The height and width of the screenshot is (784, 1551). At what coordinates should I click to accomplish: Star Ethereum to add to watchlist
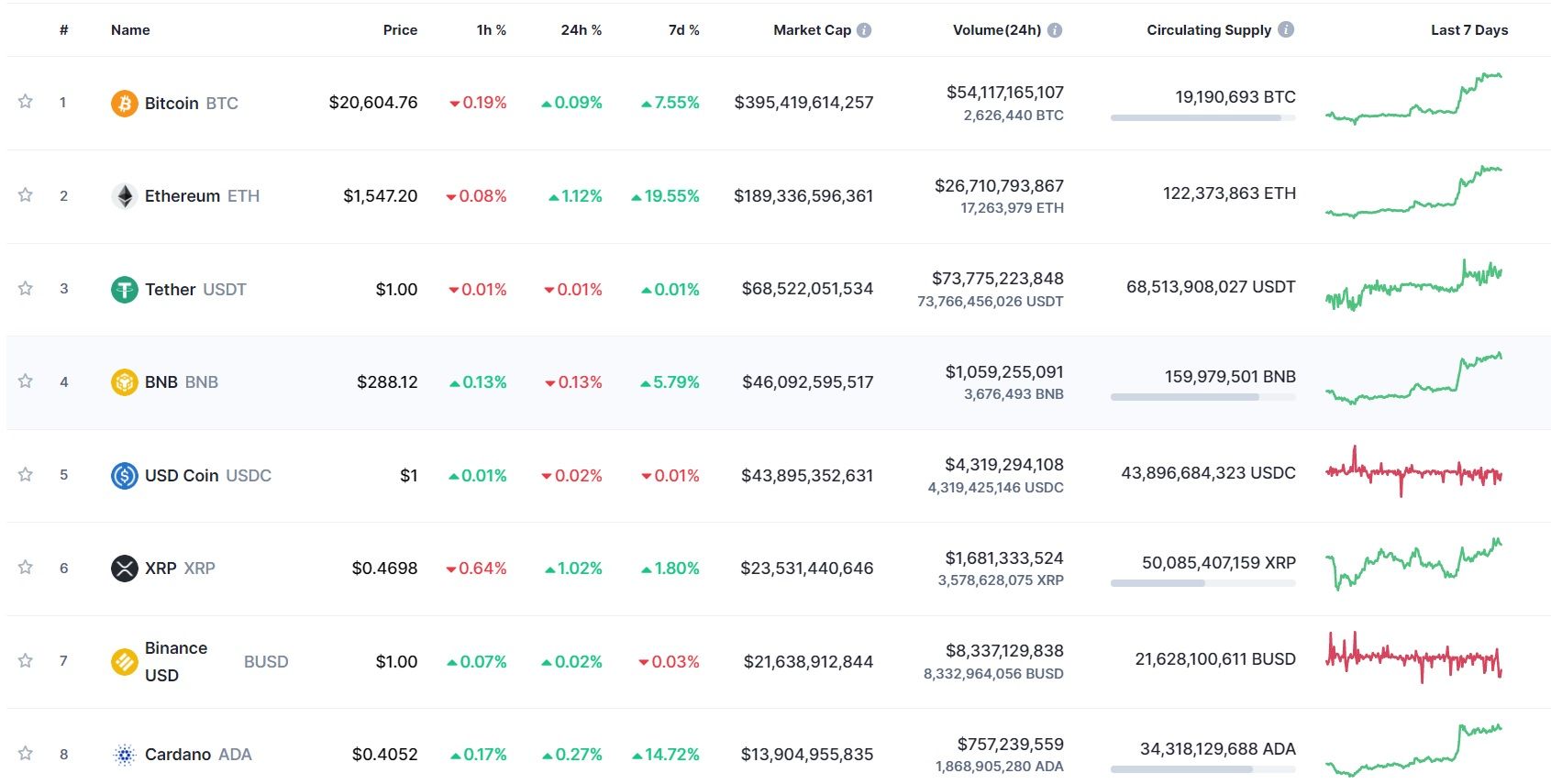pos(26,195)
